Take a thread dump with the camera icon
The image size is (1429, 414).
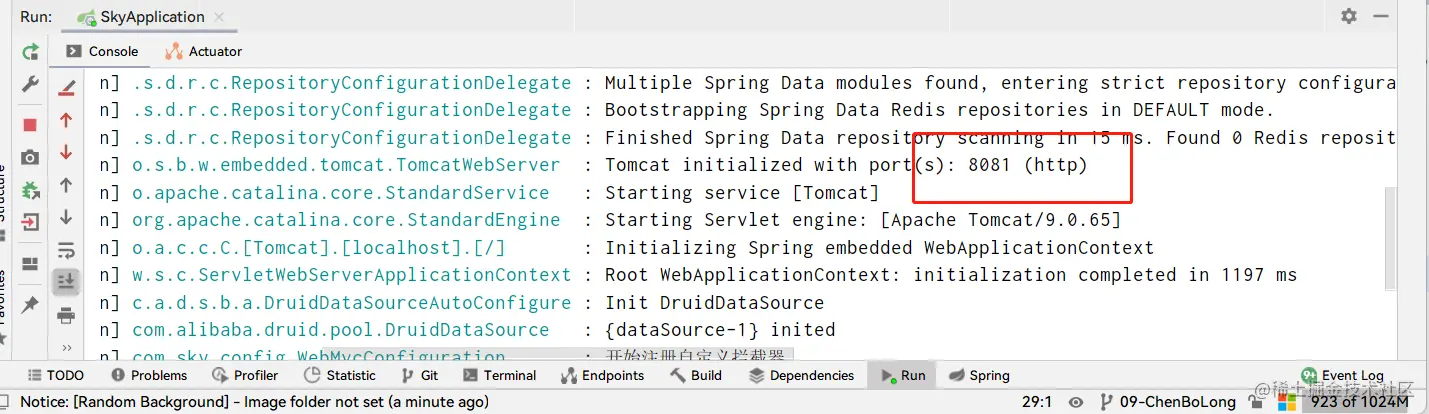pos(30,157)
